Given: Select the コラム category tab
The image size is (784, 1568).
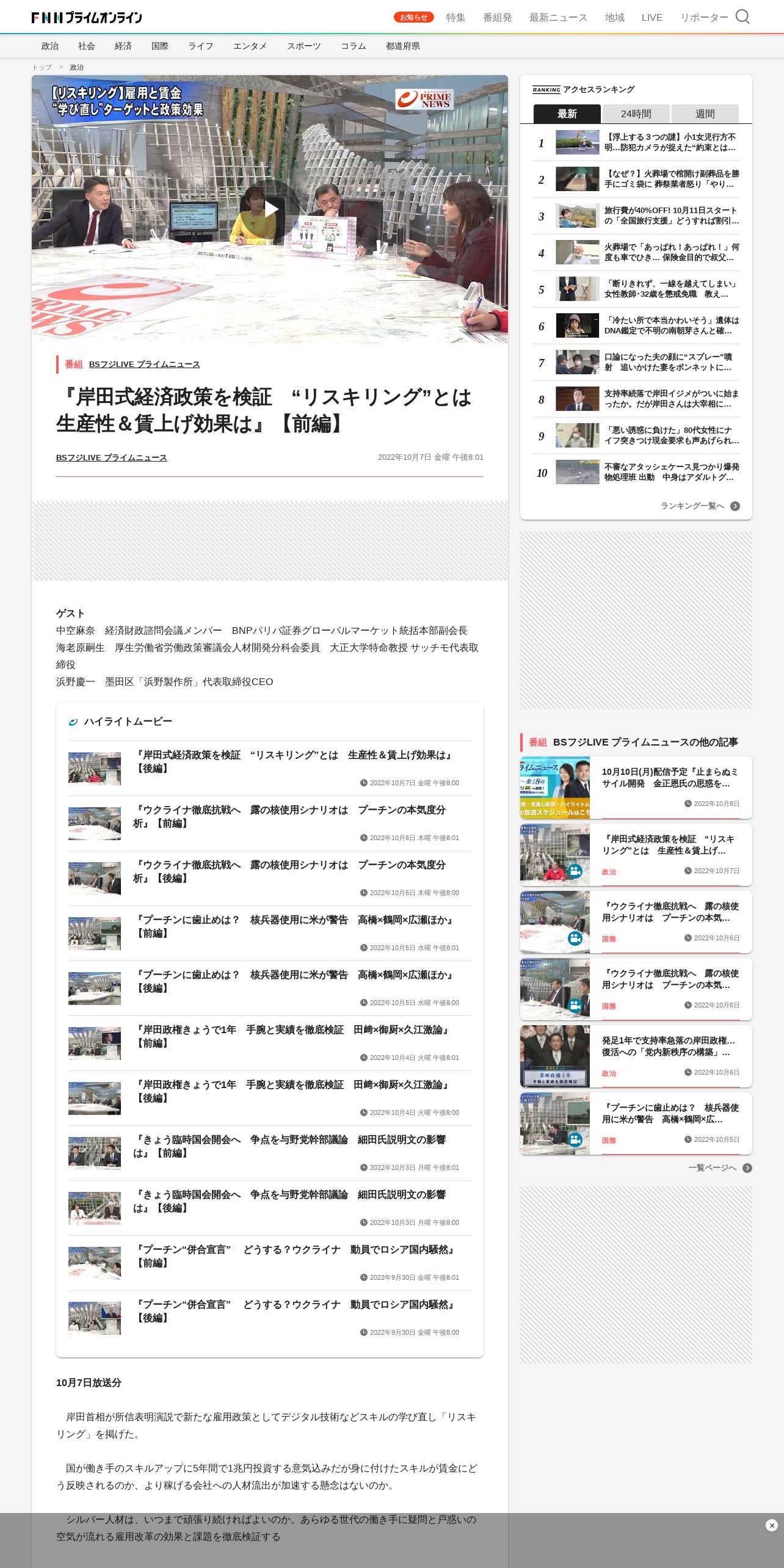Looking at the screenshot, I should coord(354,46).
